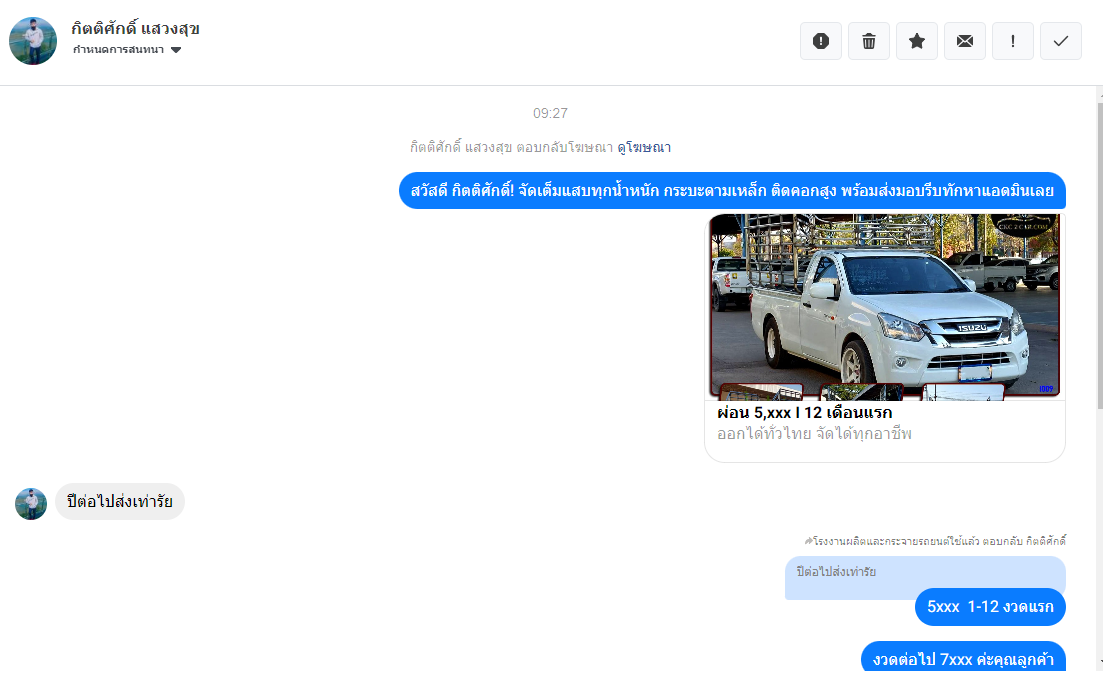Click the vertical scrollbar thumb
Image resolution: width=1103 pixels, height=674 pixels.
[x=1098, y=250]
